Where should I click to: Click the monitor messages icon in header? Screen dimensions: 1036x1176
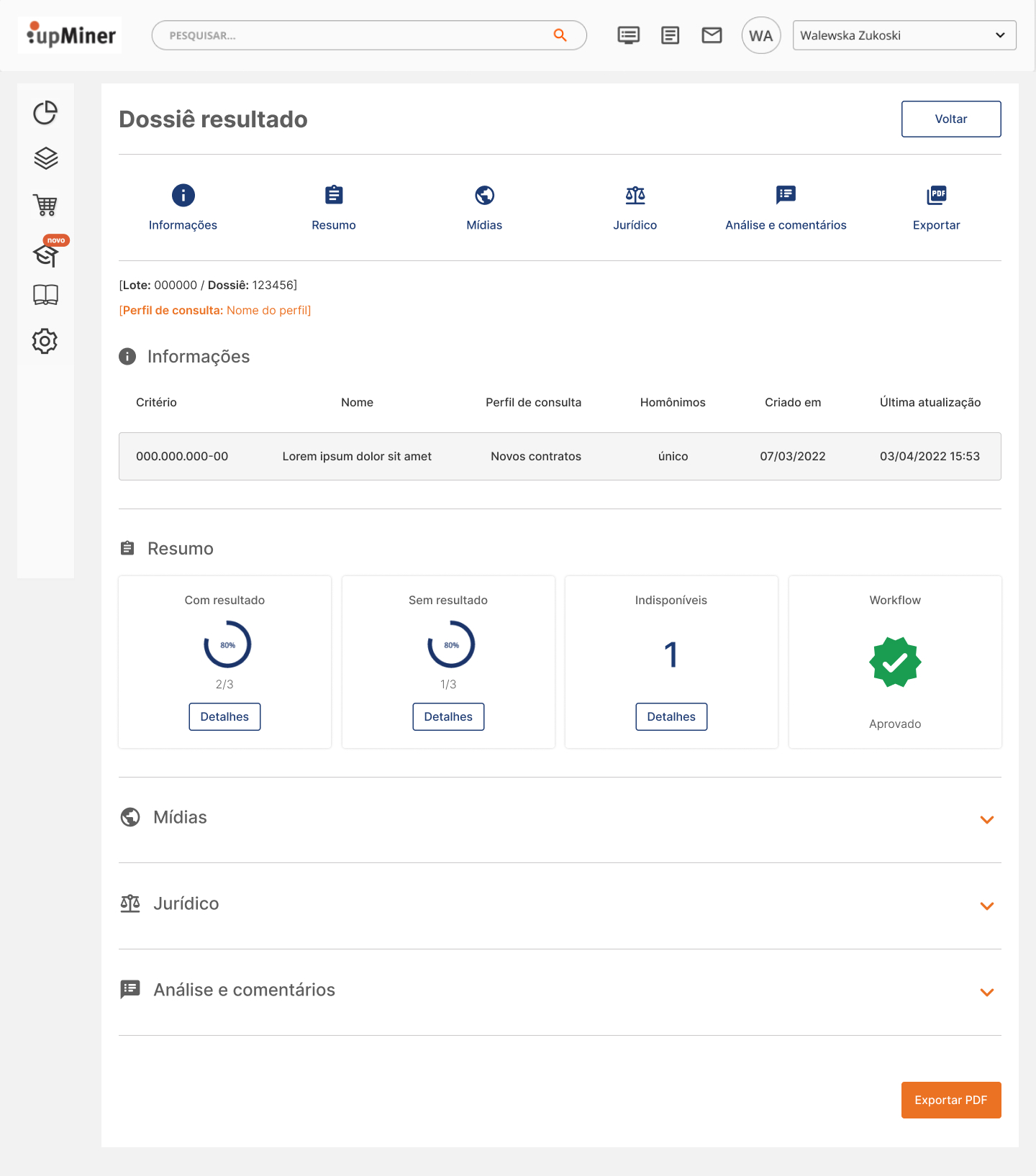[x=628, y=35]
